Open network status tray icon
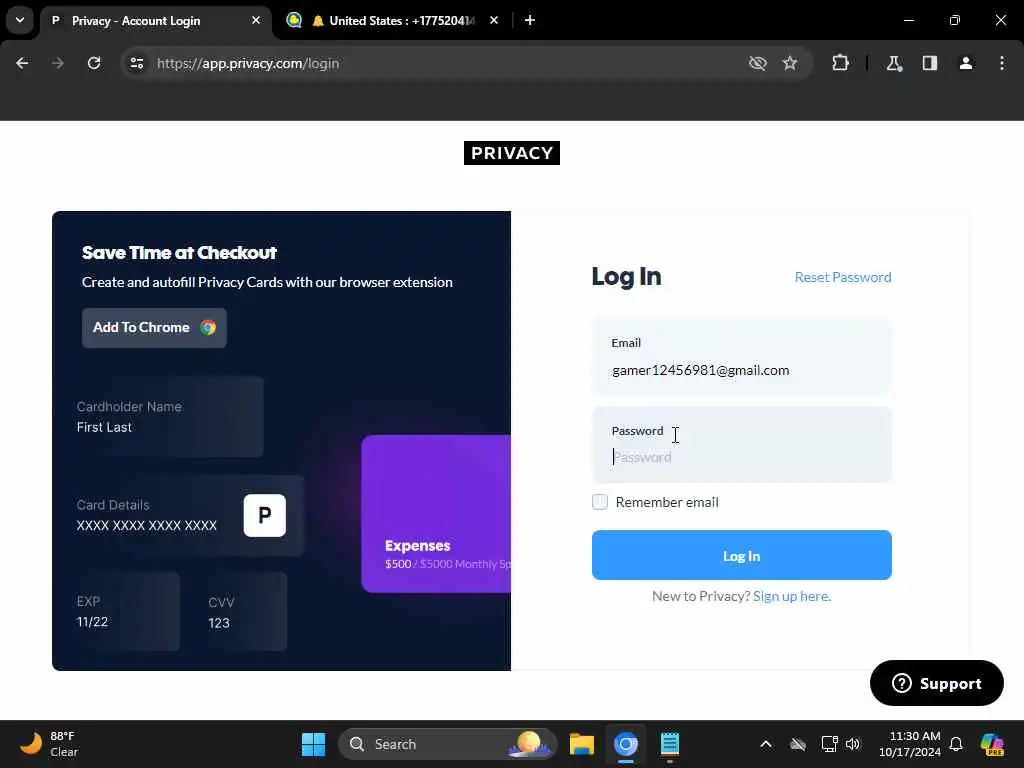This screenshot has width=1024, height=768. (x=829, y=744)
